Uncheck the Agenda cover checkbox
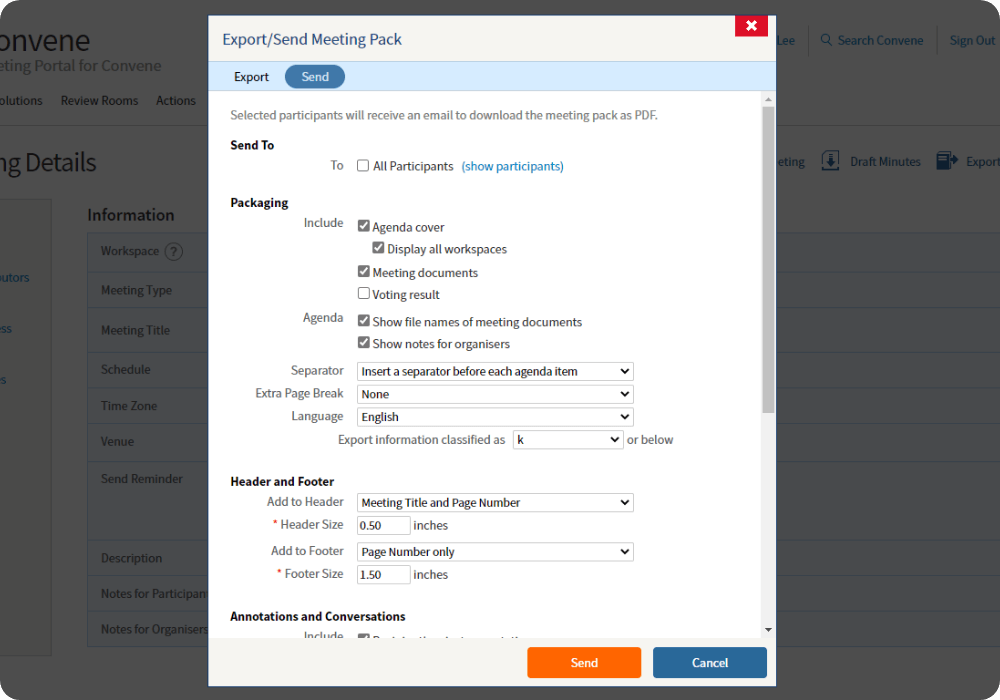Viewport: 1000px width, 700px height. pos(364,227)
